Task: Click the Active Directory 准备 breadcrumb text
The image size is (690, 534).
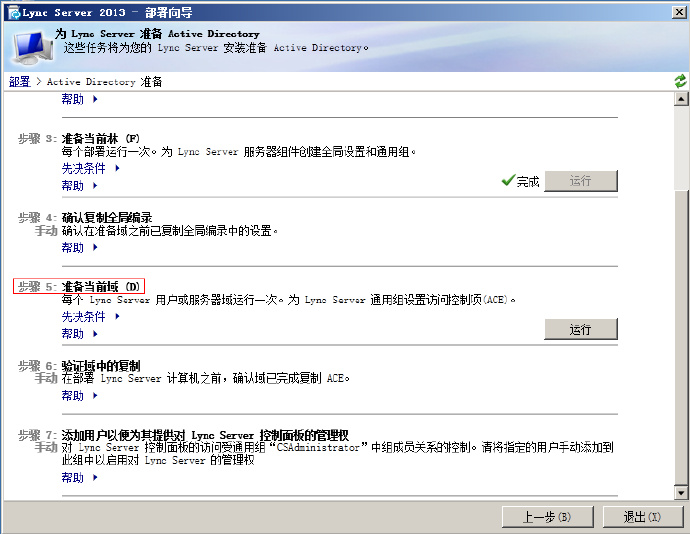Action: click(x=105, y=81)
